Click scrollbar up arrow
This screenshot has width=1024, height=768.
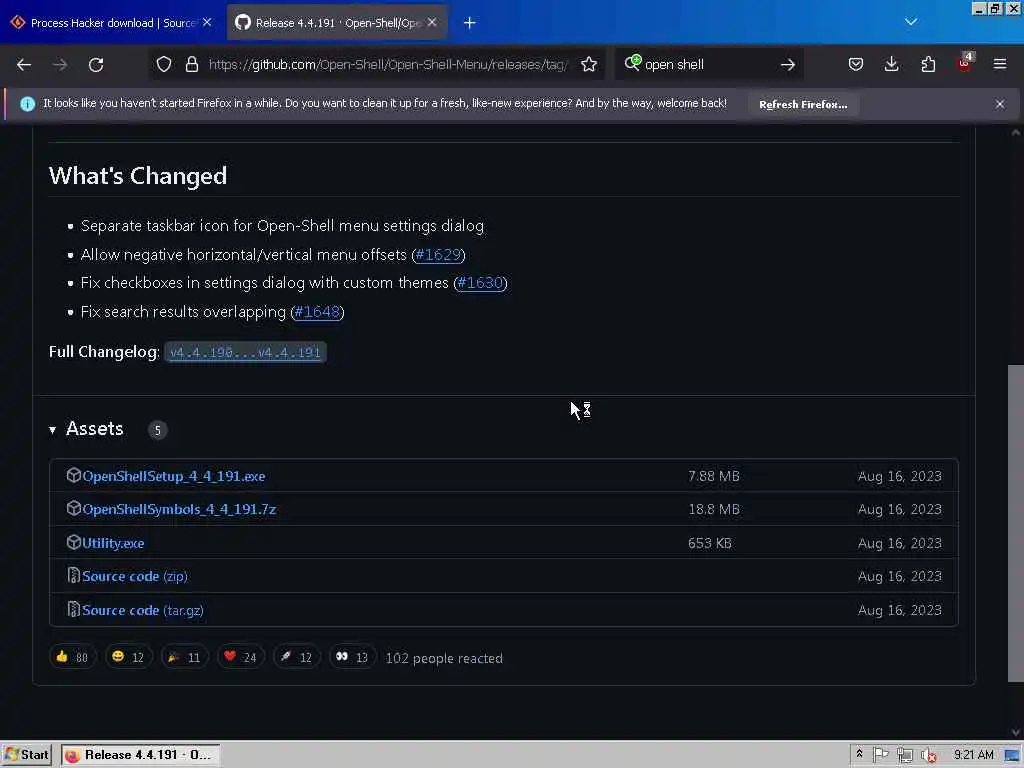1016,133
